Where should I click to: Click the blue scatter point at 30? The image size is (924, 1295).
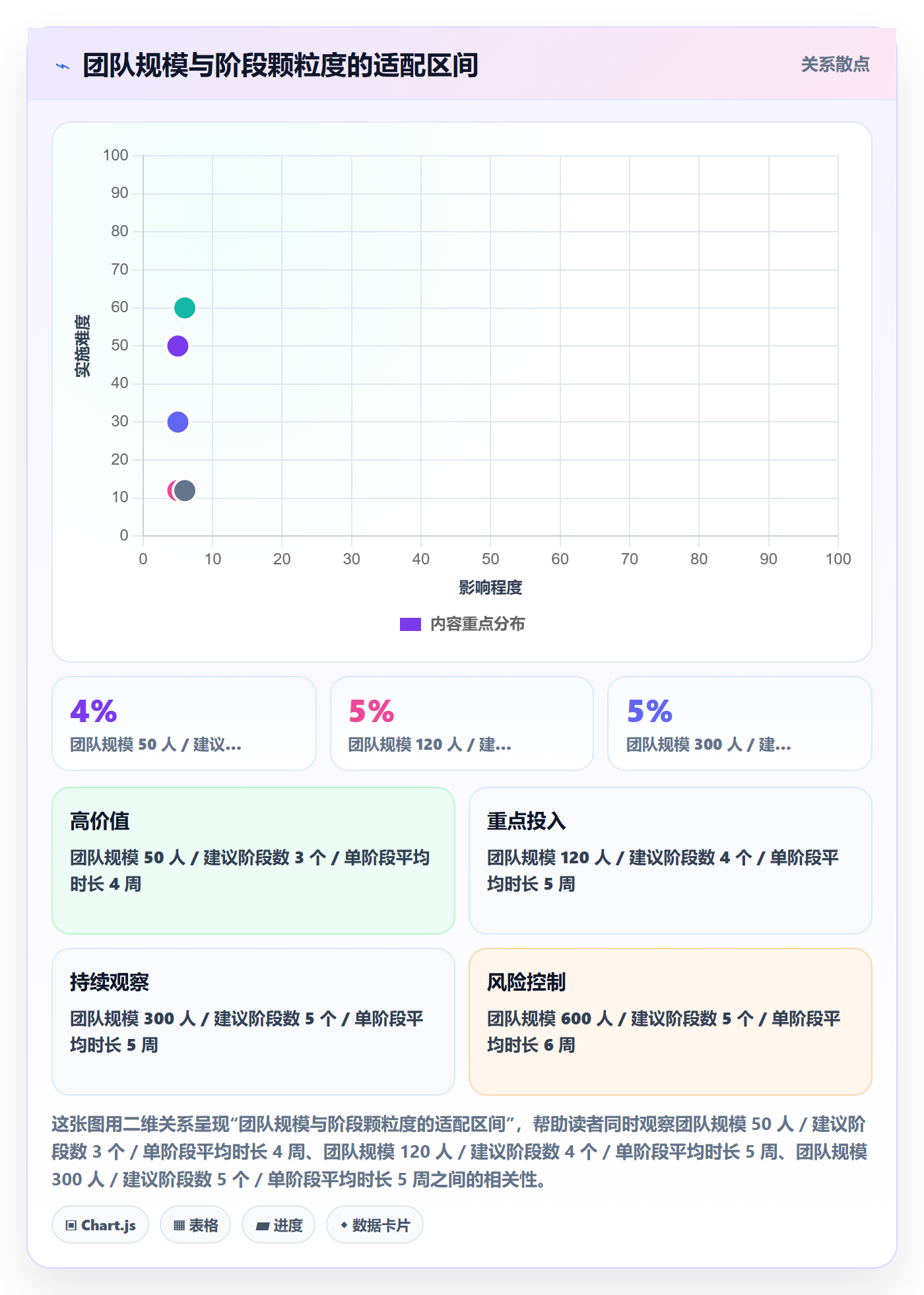(178, 422)
